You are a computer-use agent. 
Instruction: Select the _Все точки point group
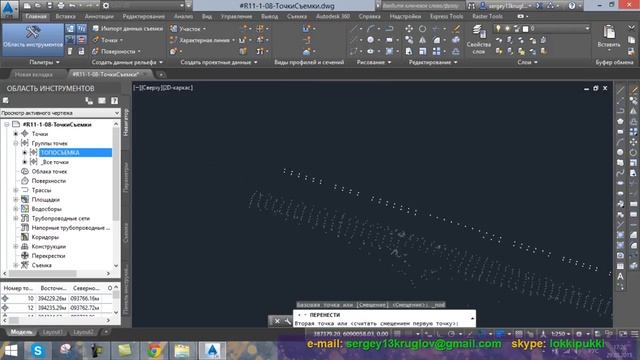[x=55, y=162]
